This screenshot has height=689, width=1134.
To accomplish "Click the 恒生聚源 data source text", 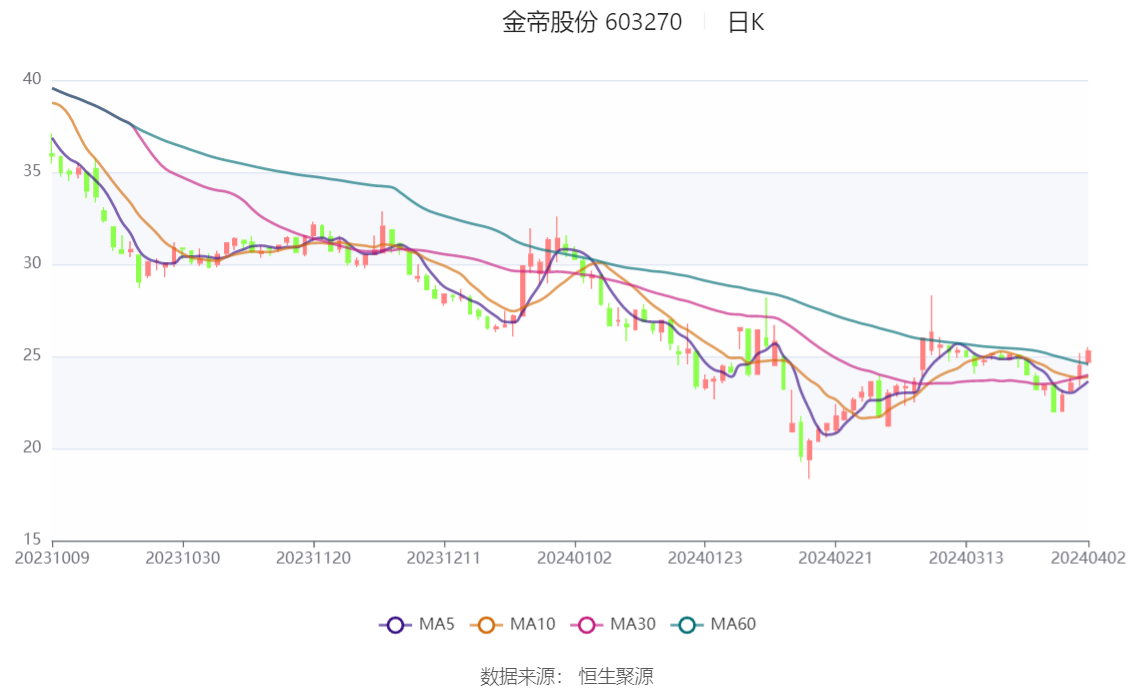I will click(x=616, y=677).
